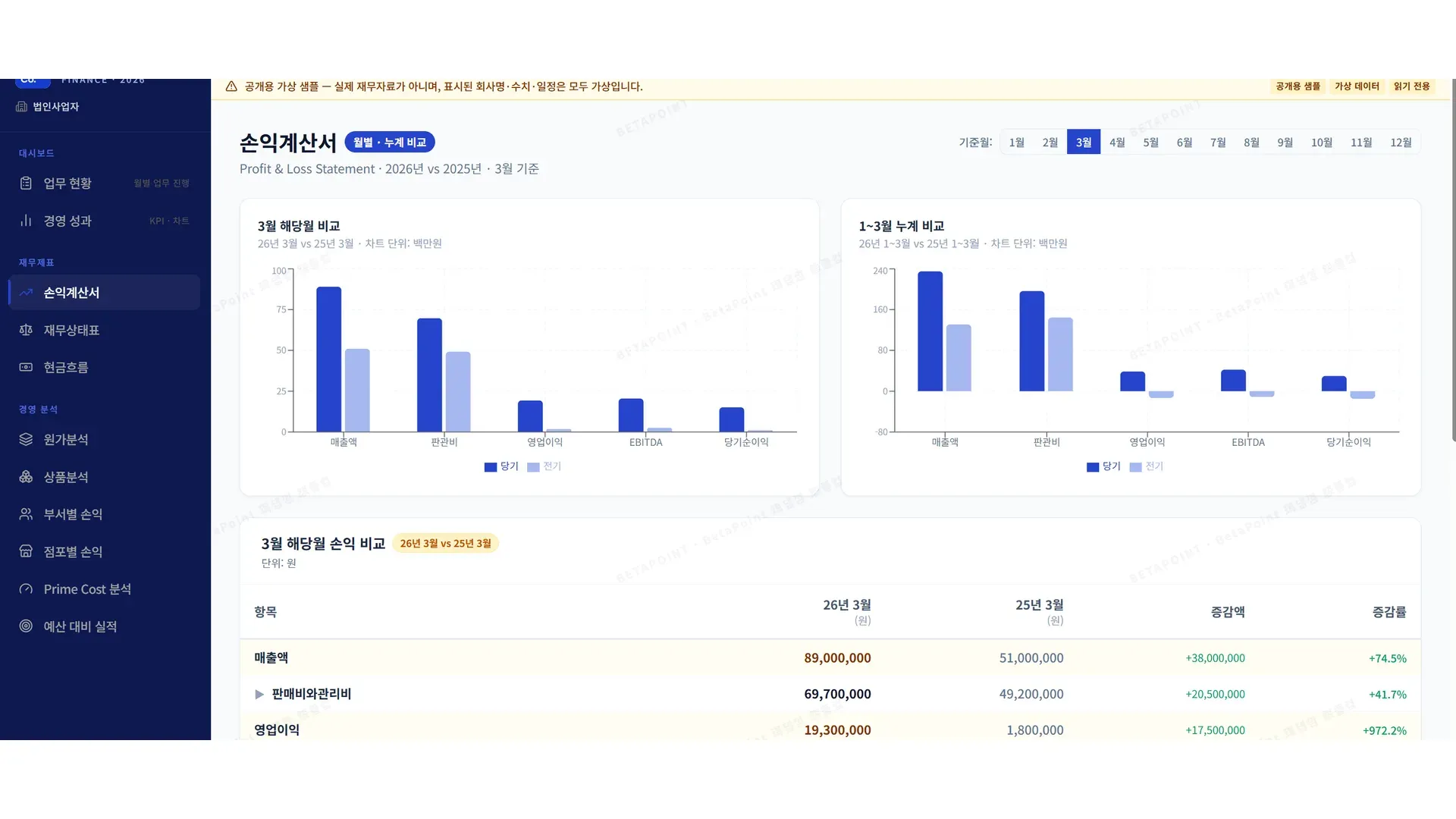Screen dimensions: 1456x819
Task: Open 상품분석 from sidebar
Action: [105, 477]
